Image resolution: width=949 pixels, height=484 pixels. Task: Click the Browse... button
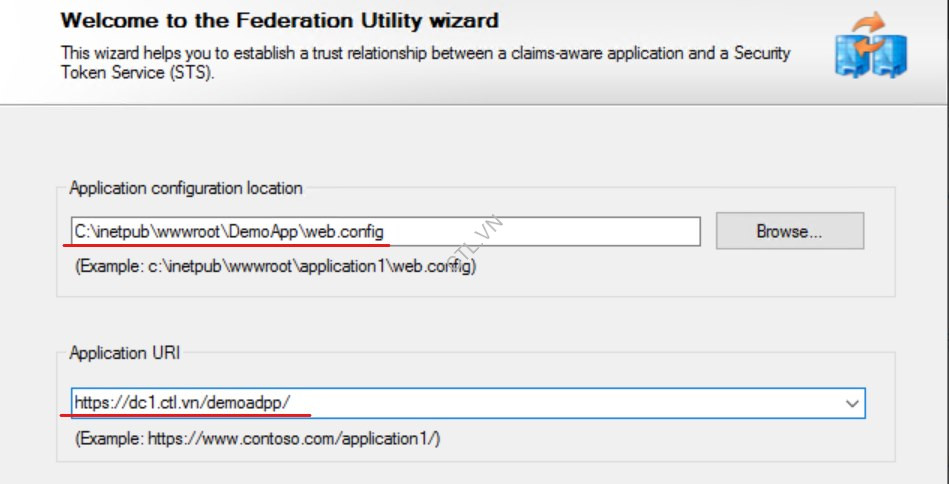pyautogui.click(x=789, y=231)
